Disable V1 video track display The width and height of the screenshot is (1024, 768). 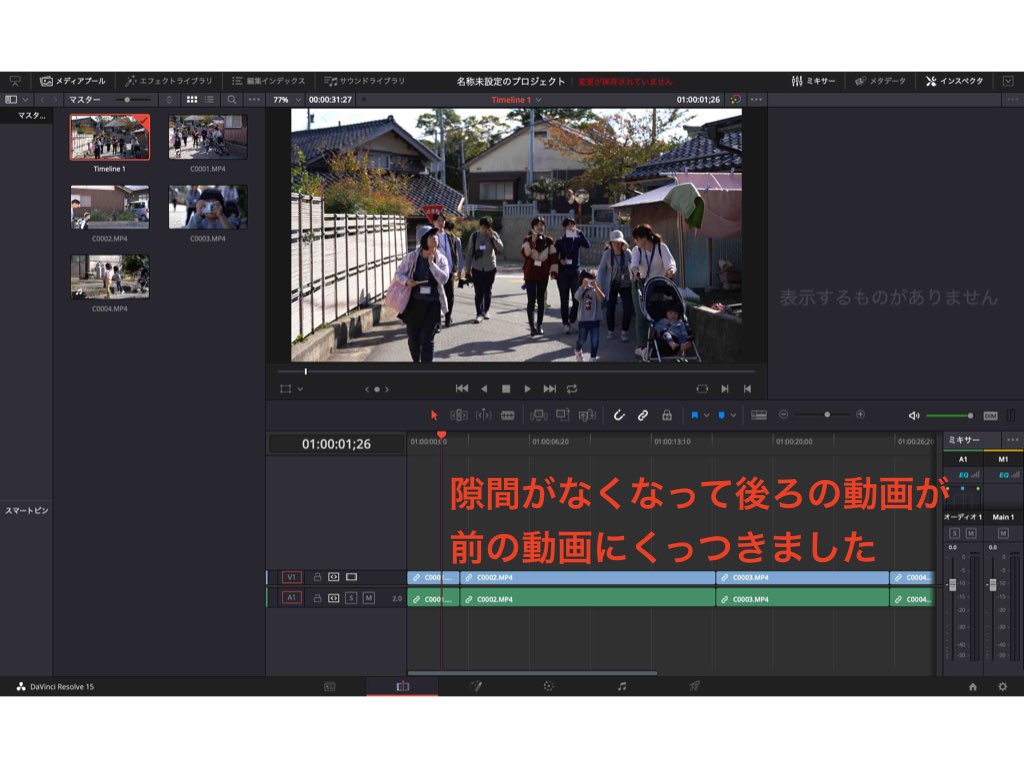351,577
